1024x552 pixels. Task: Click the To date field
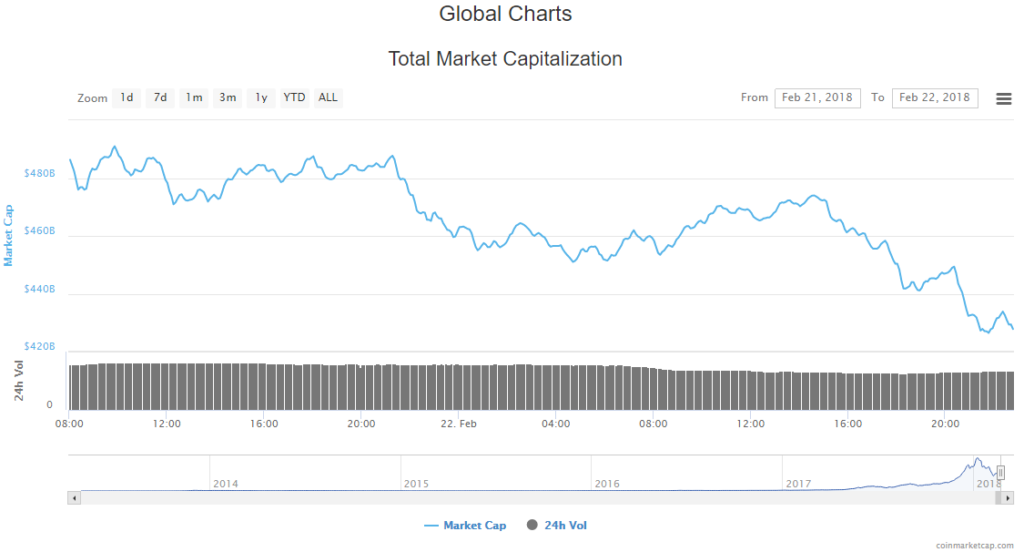coord(934,97)
